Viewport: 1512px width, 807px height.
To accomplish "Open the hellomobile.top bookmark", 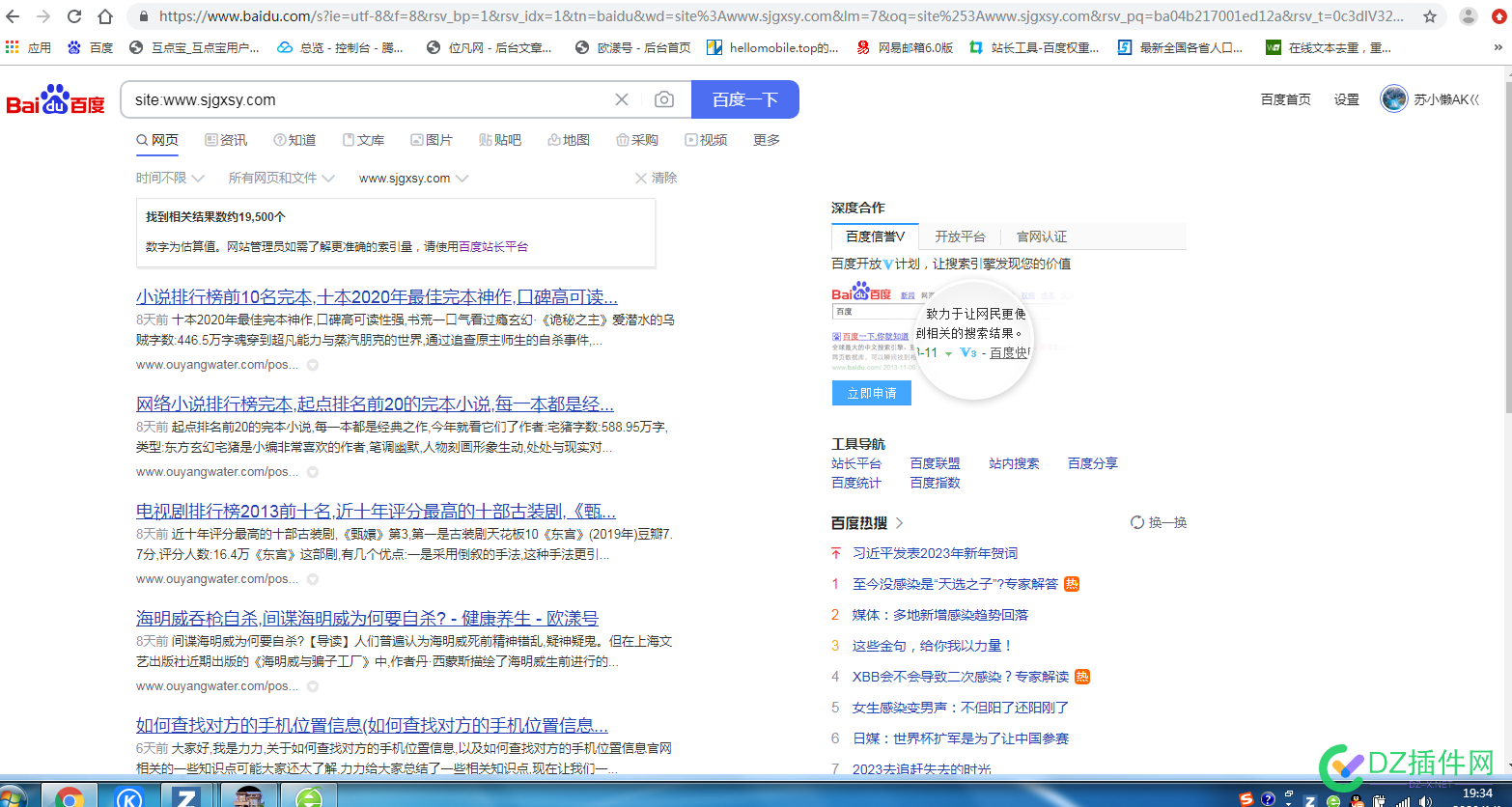I will (x=773, y=47).
